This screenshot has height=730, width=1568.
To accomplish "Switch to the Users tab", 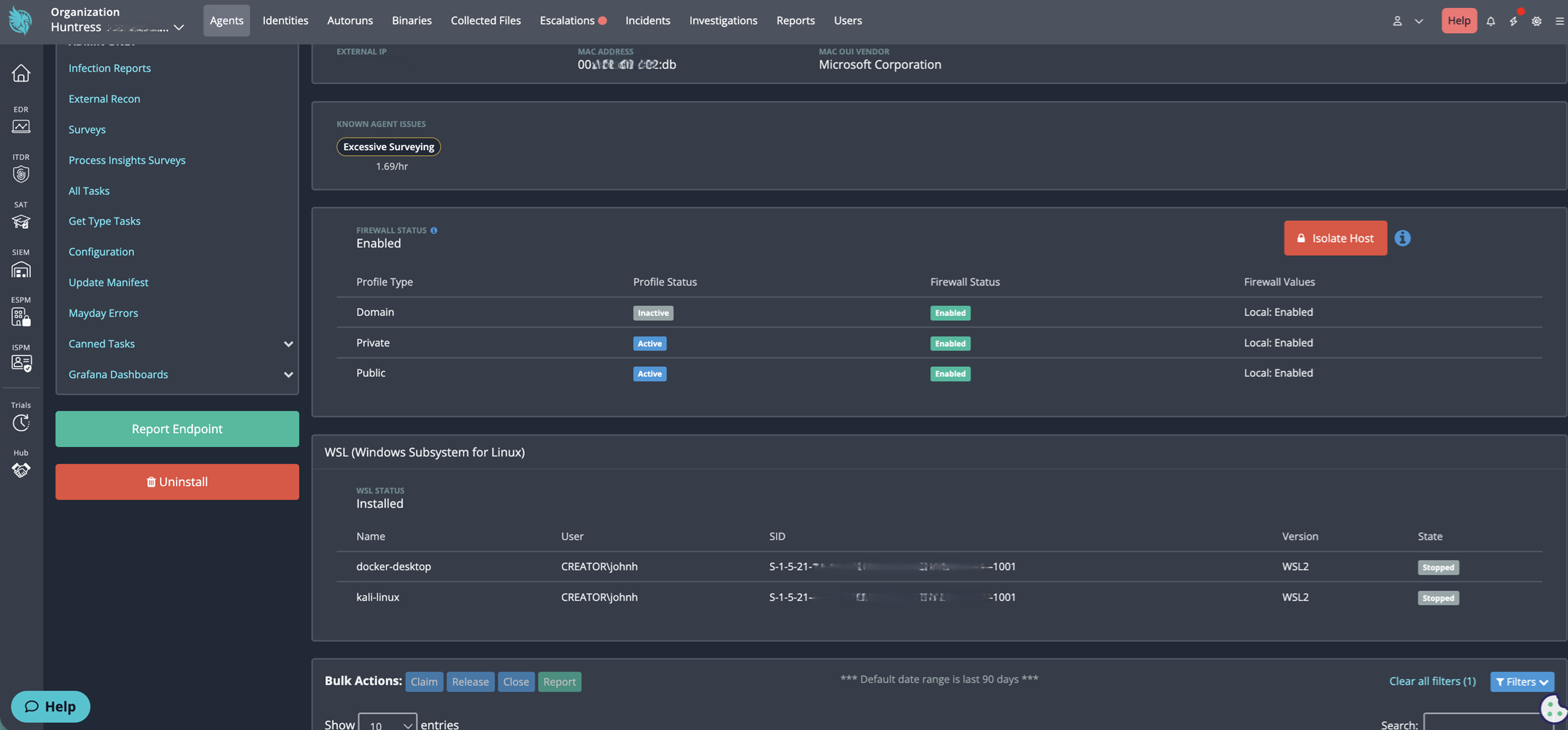I will [847, 20].
